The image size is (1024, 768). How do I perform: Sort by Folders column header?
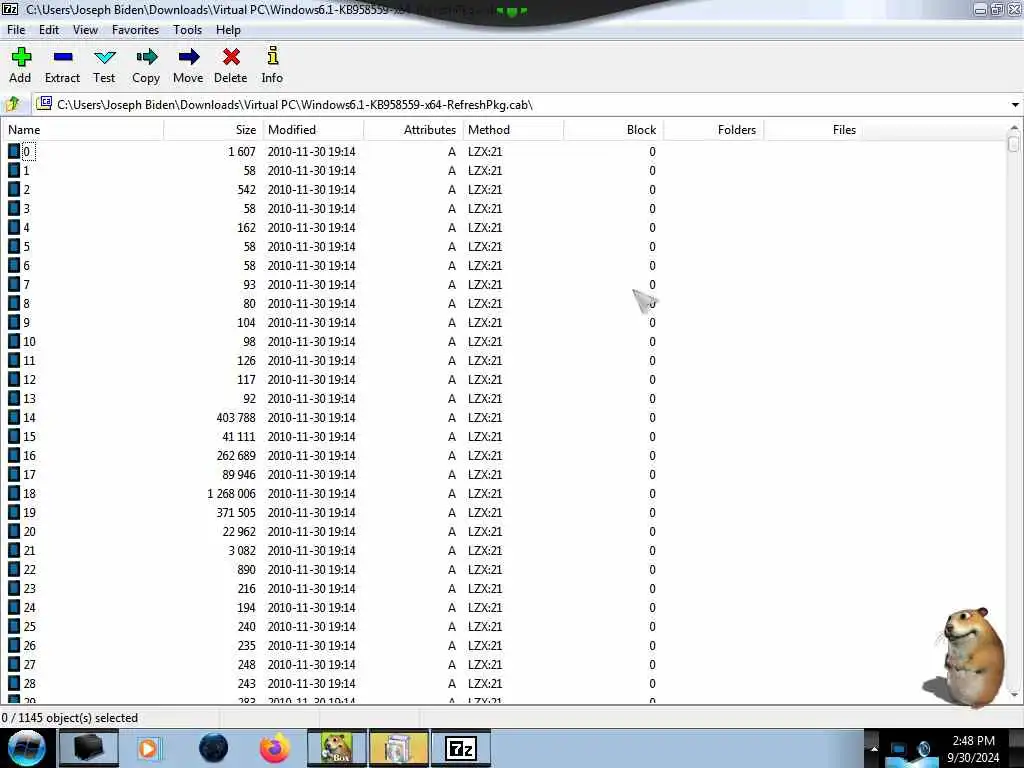tap(713, 130)
